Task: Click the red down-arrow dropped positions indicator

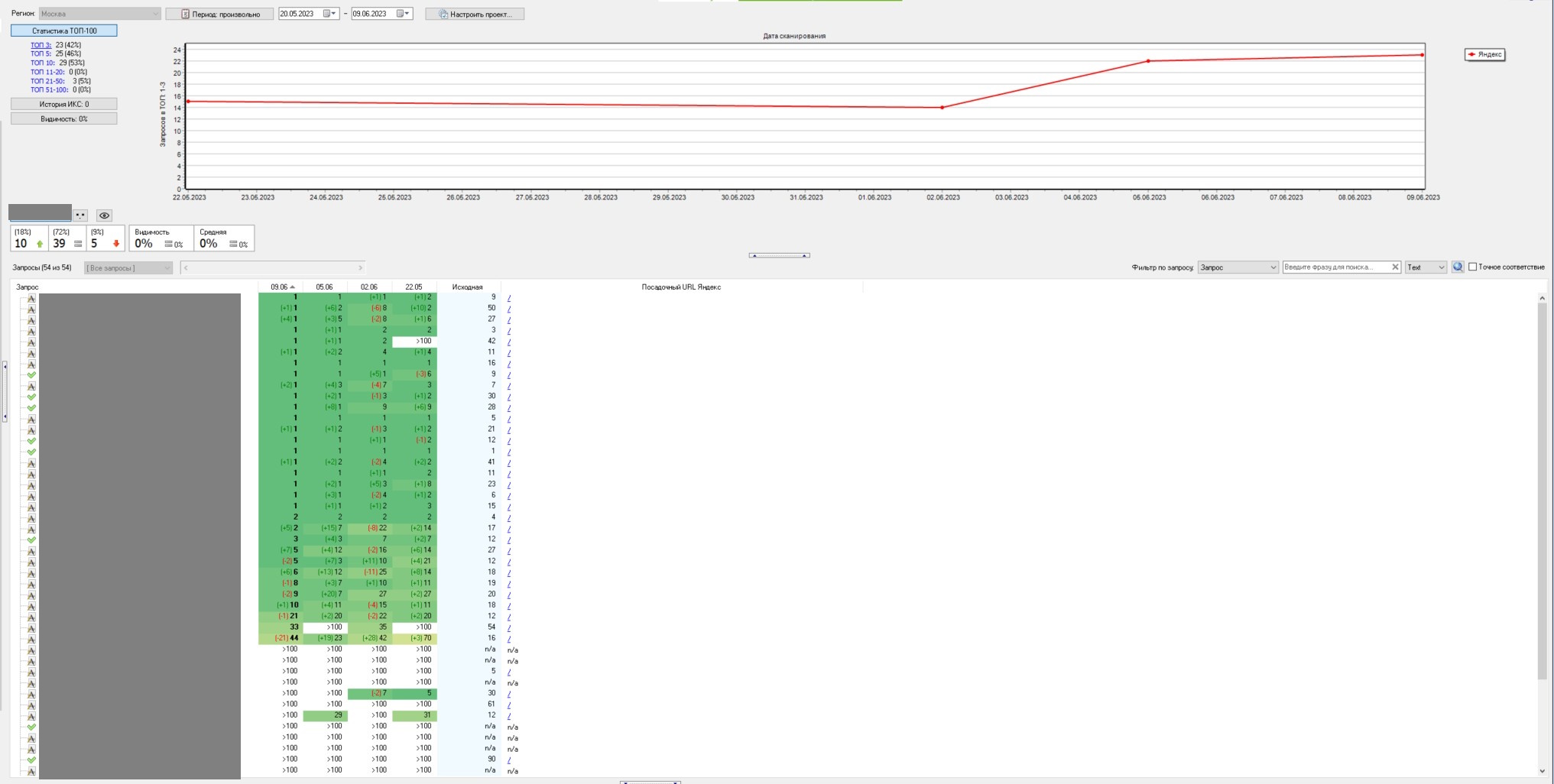Action: (116, 244)
